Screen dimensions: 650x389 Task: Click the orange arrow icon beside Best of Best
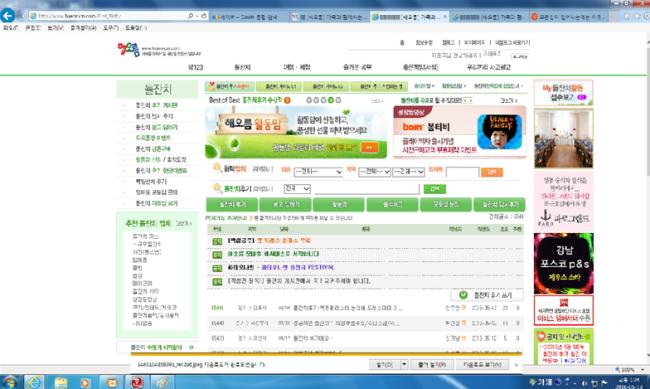click(x=287, y=100)
